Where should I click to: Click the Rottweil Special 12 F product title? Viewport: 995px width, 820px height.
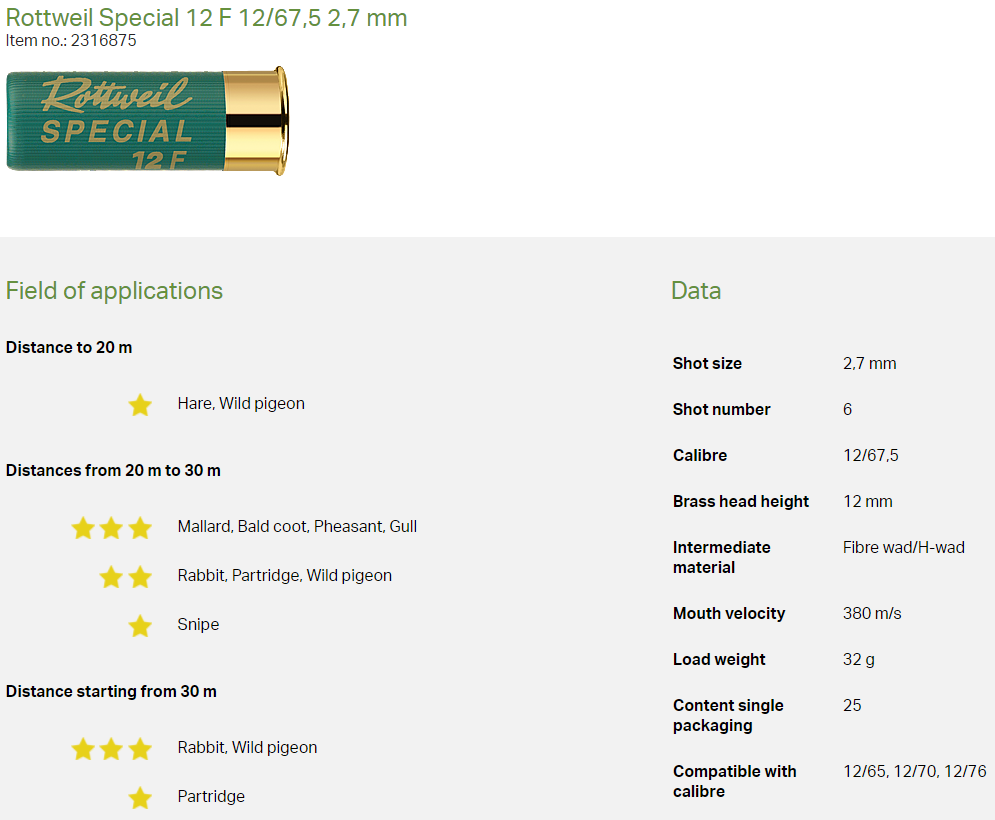206,18
